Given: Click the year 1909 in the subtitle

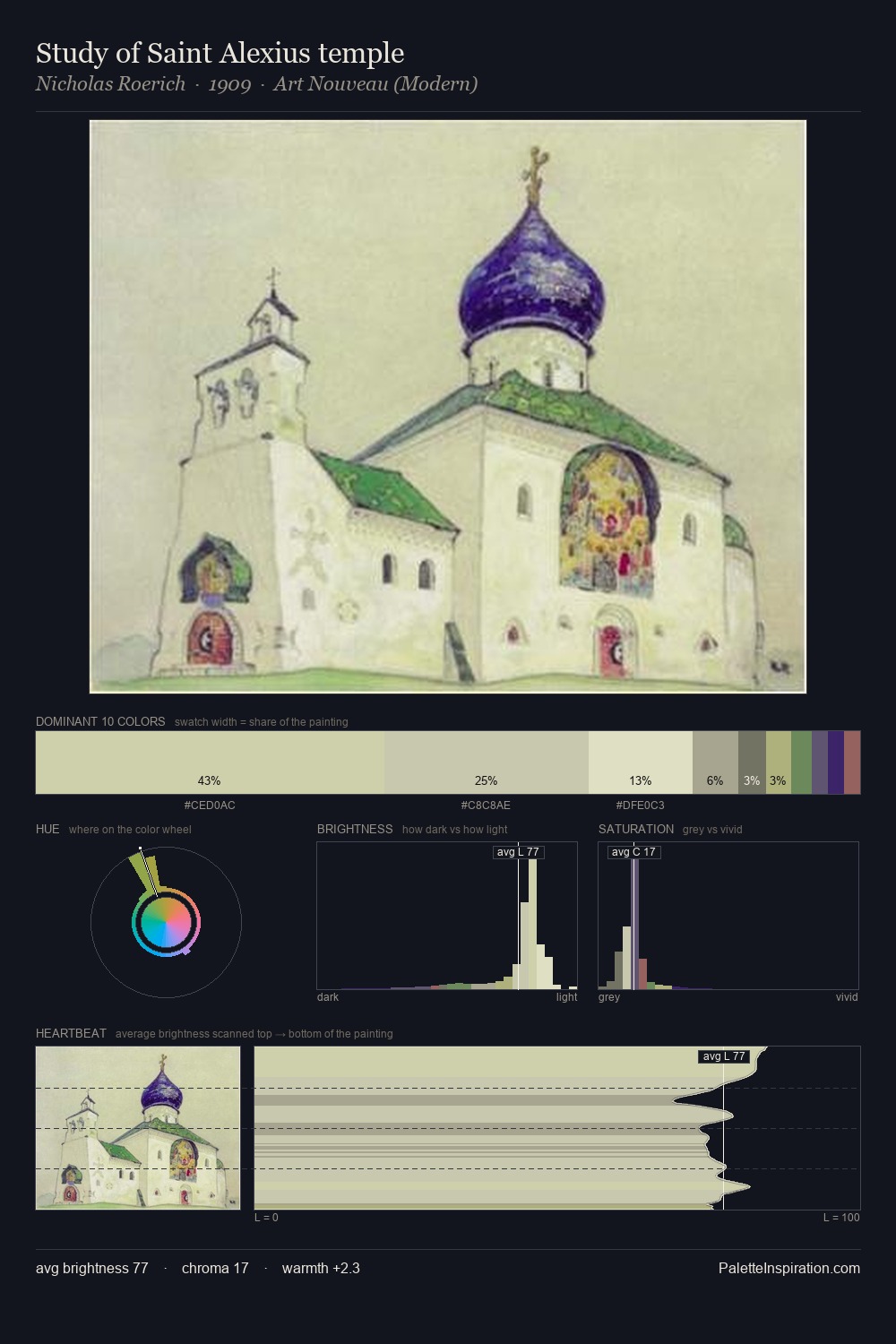Looking at the screenshot, I should click(x=229, y=84).
